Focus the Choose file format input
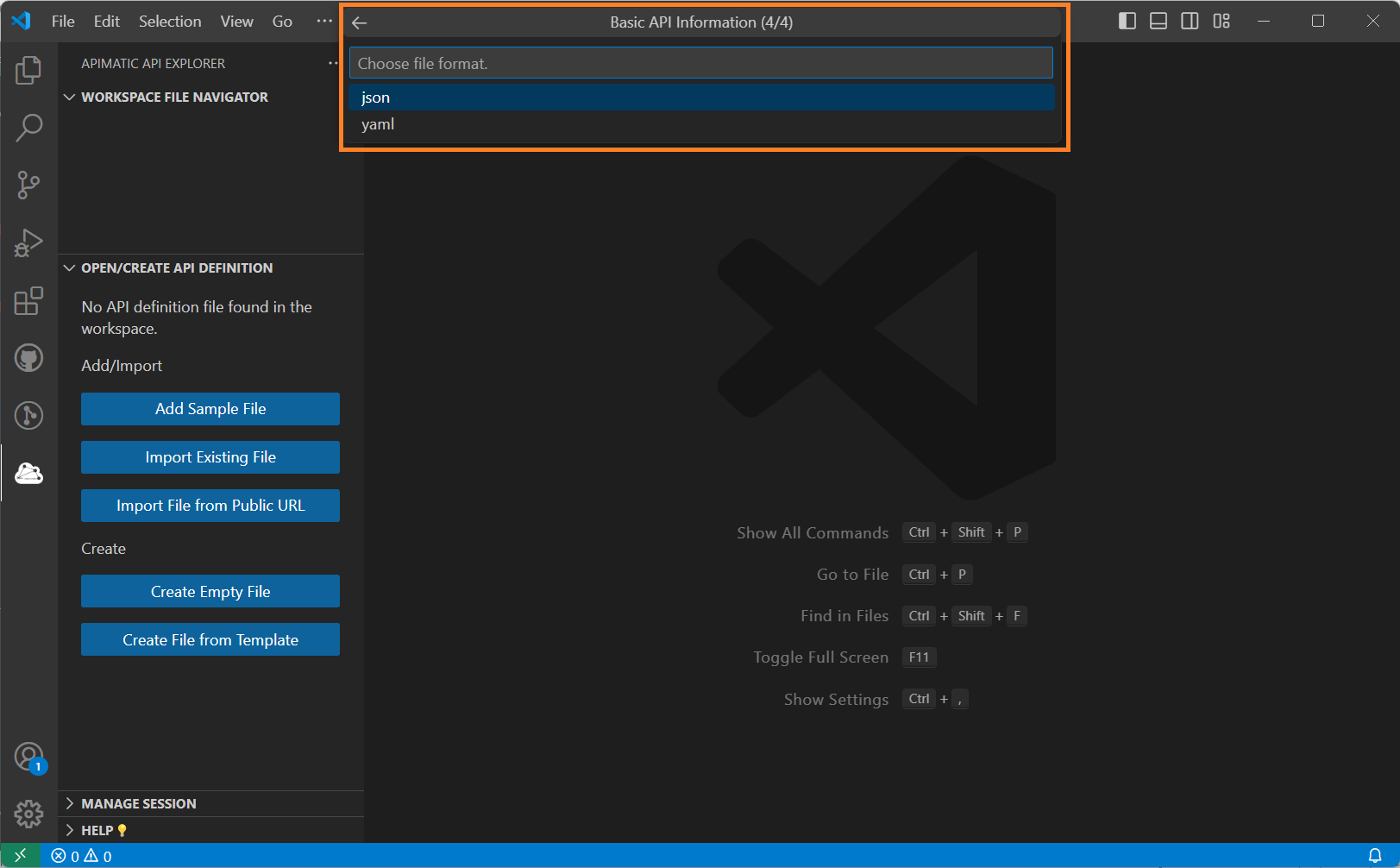The image size is (1400, 868). [701, 63]
